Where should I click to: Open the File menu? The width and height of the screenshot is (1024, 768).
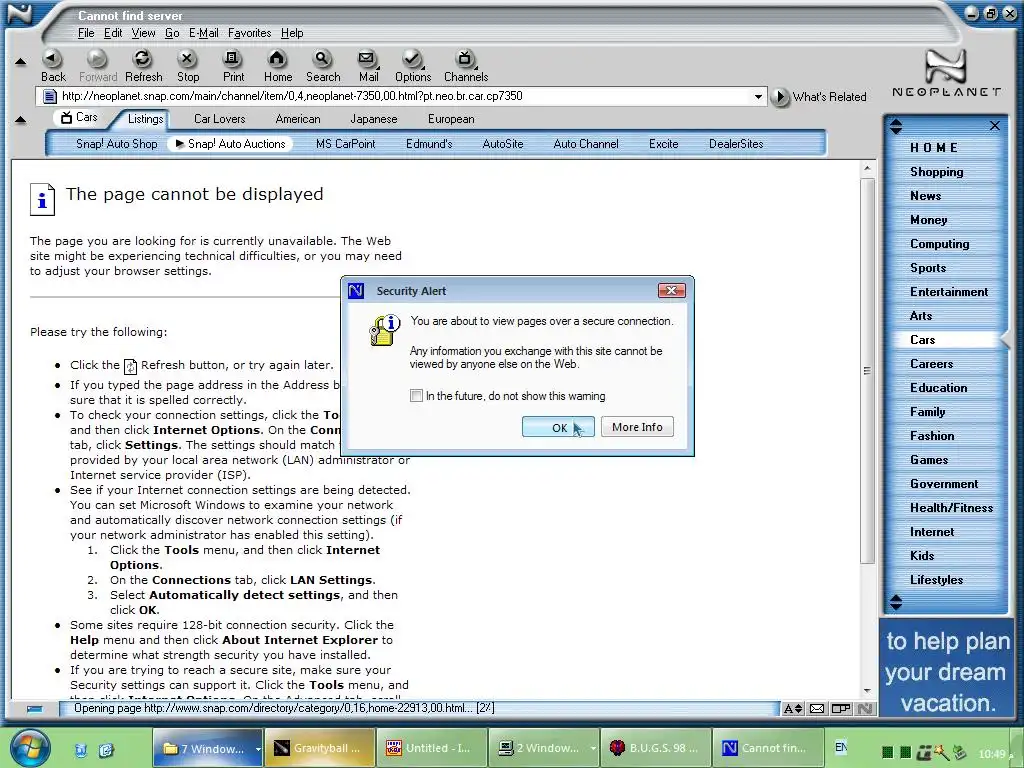tap(86, 33)
